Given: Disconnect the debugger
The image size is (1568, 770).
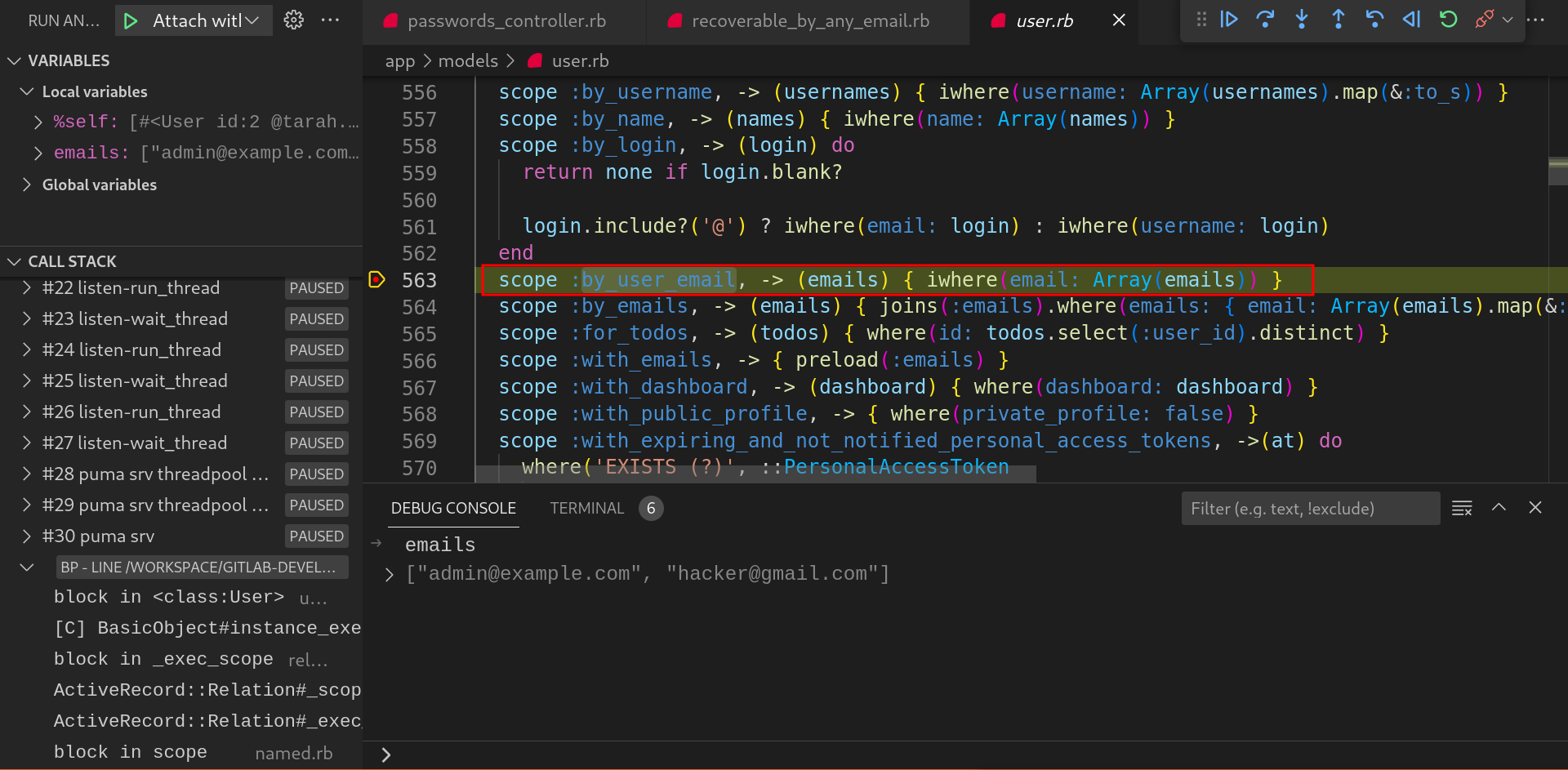Looking at the screenshot, I should (x=1484, y=19).
